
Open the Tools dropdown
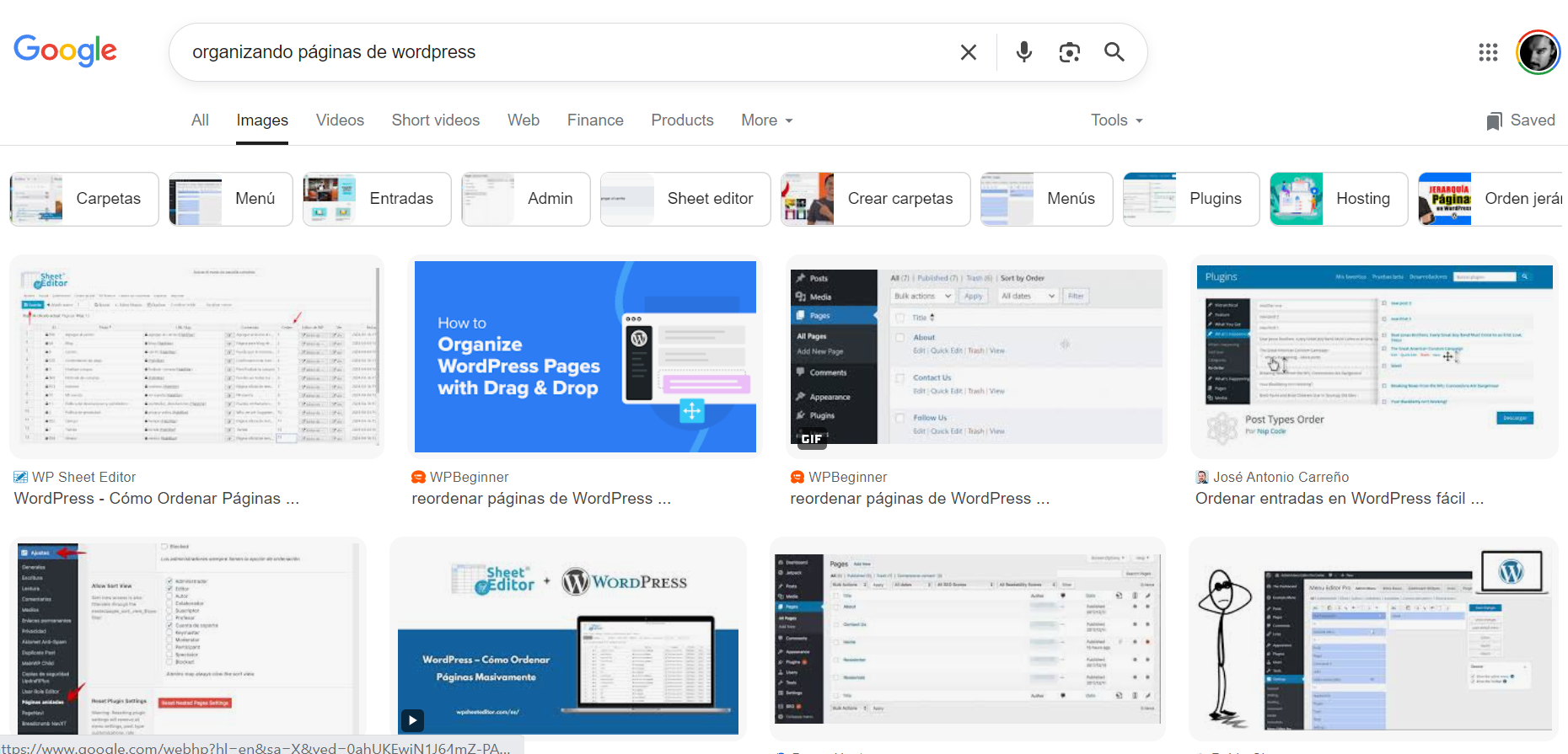(x=1117, y=120)
